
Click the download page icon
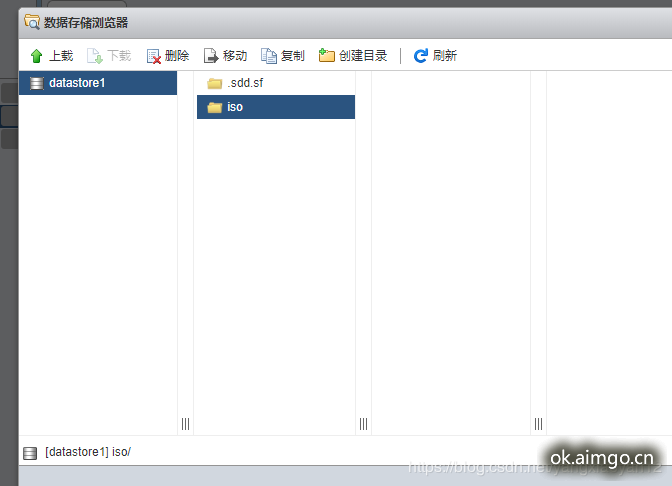pos(95,56)
